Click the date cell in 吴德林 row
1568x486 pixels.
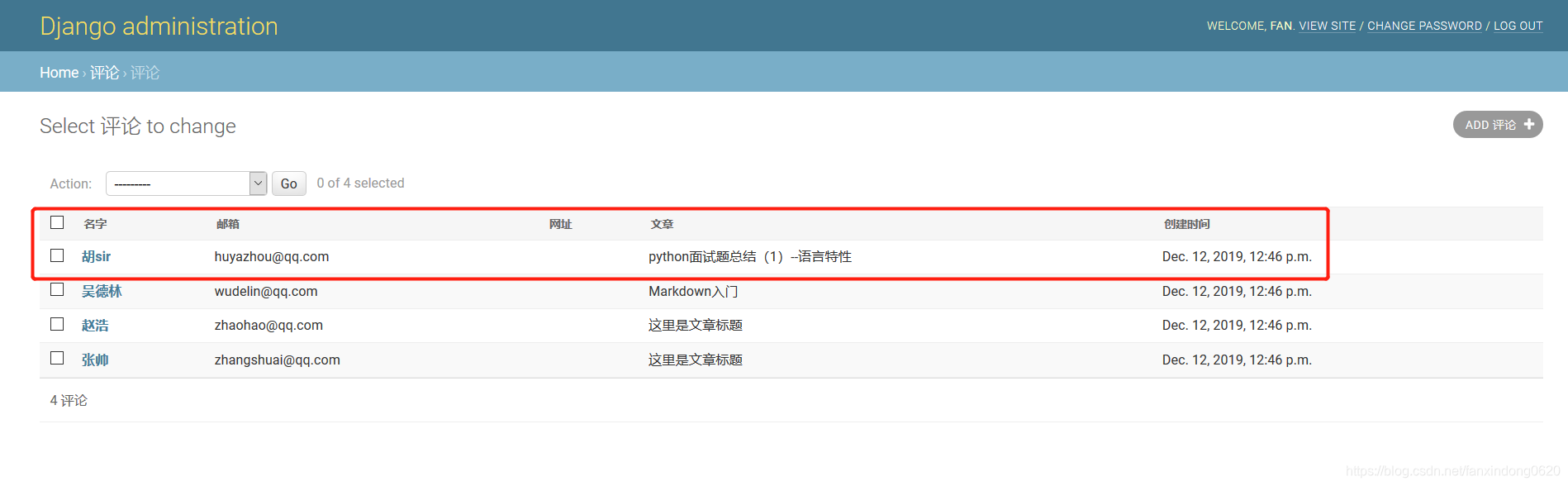click(x=1237, y=291)
